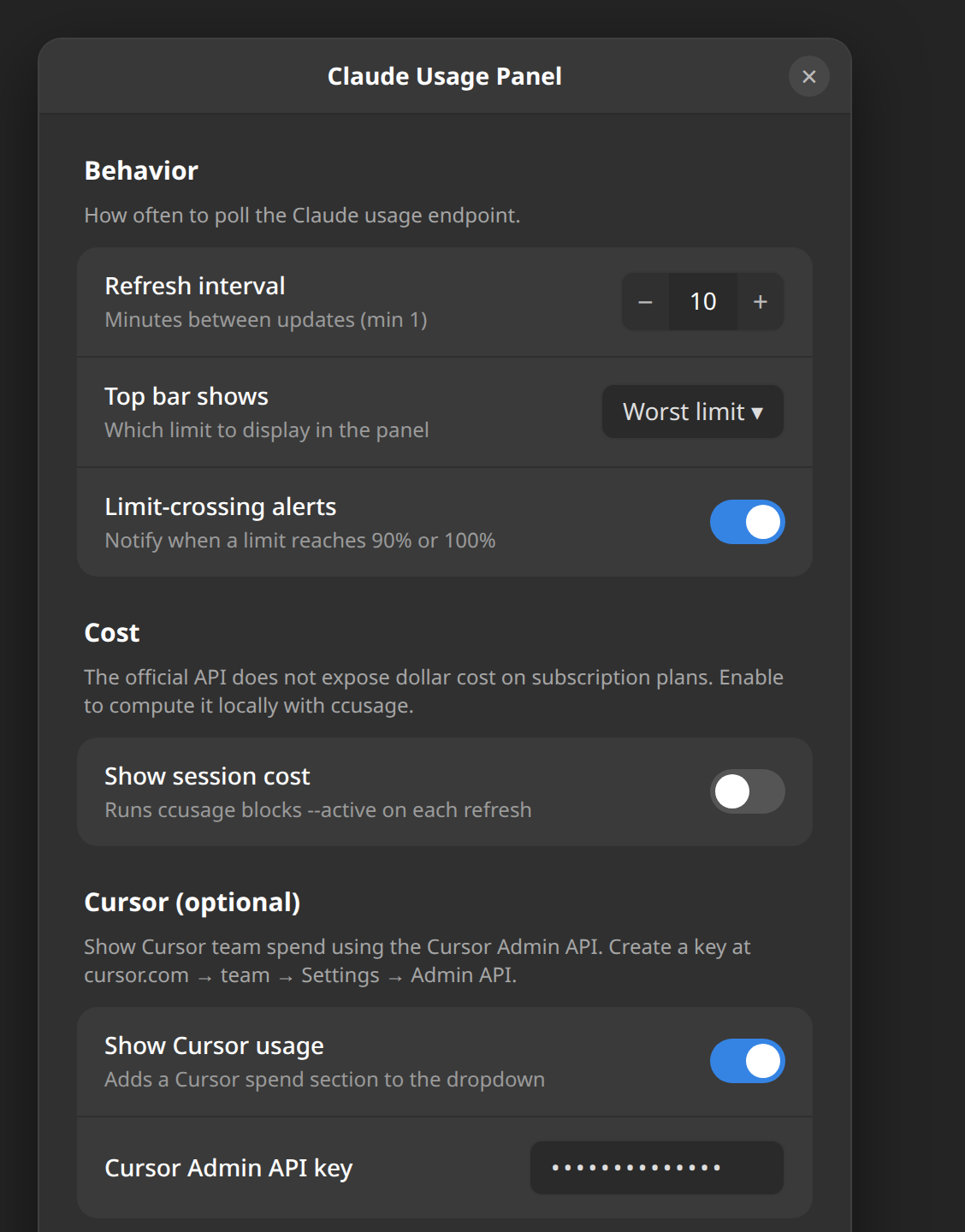Disable Limit-crossing alerts toggle

(x=747, y=522)
